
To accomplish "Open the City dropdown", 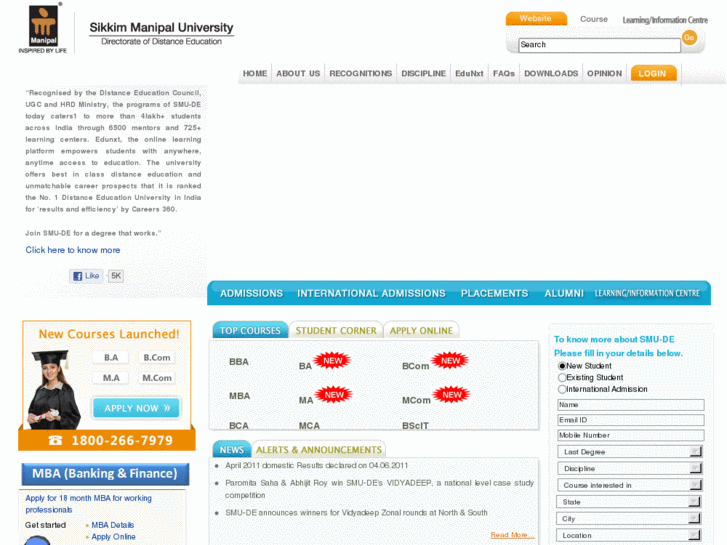I will [x=629, y=519].
